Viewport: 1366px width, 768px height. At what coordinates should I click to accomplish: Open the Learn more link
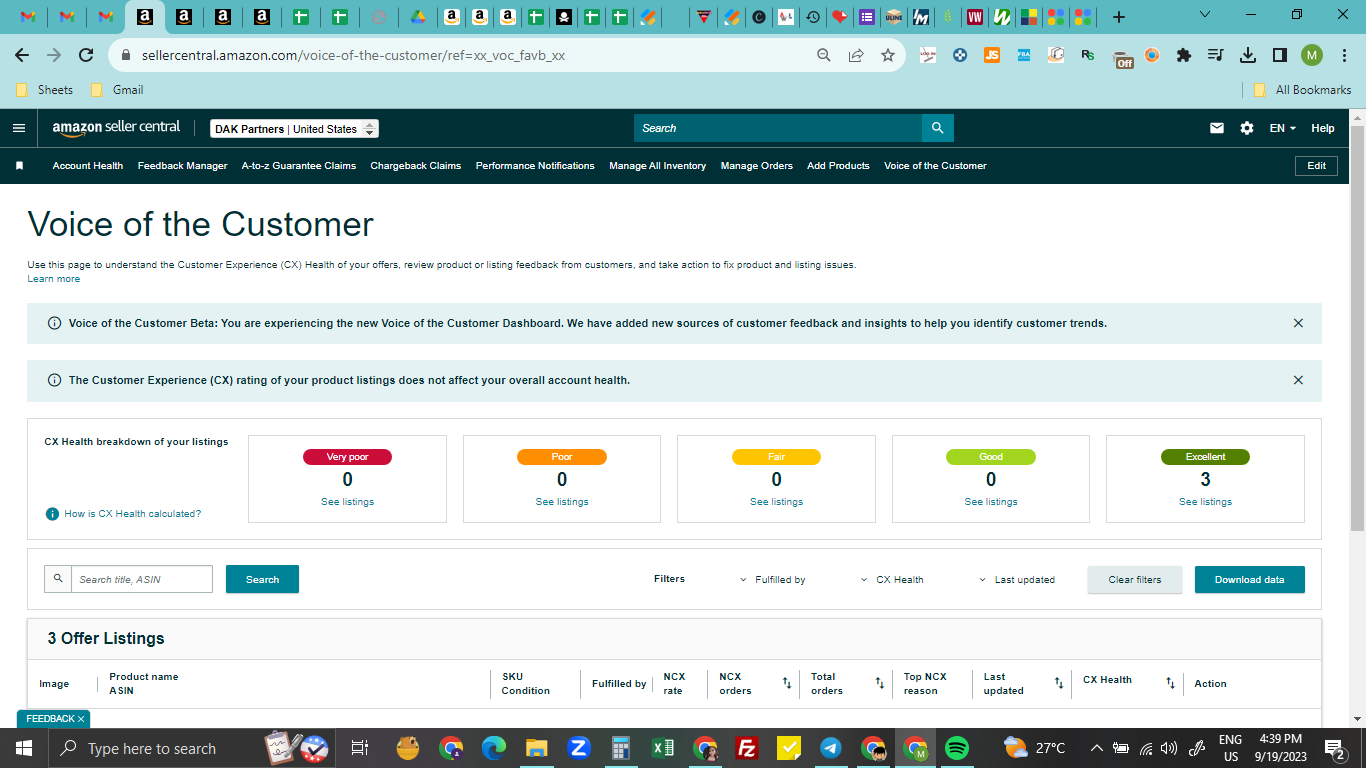54,279
